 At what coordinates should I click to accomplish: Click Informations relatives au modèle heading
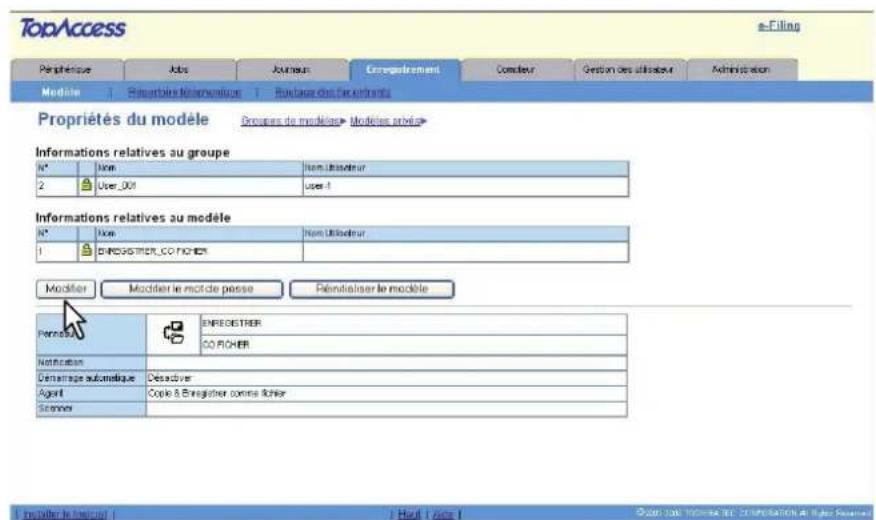click(133, 218)
